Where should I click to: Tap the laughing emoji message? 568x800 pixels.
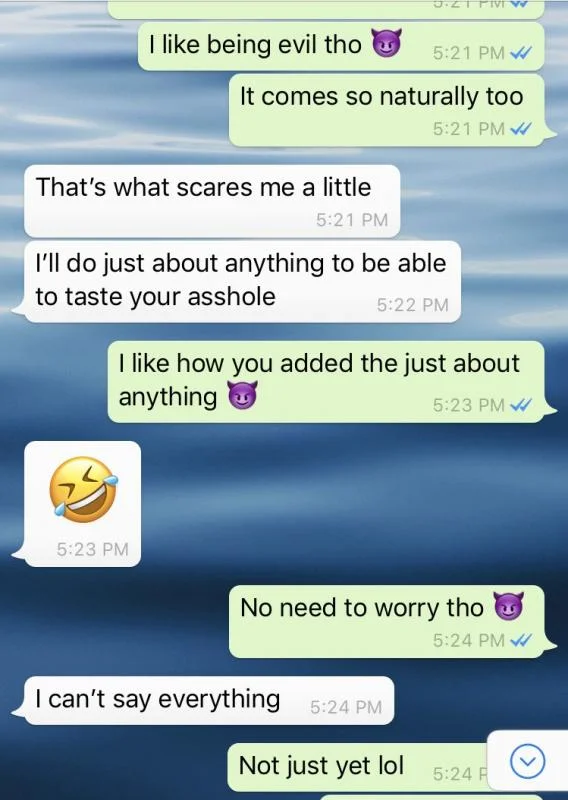click(83, 504)
